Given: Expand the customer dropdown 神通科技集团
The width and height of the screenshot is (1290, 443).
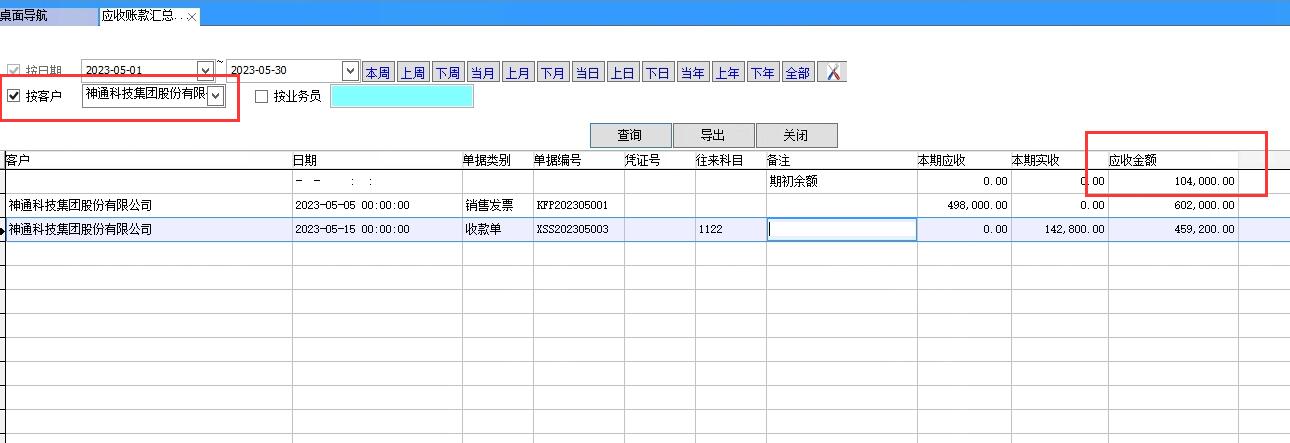Looking at the screenshot, I should click(x=215, y=96).
